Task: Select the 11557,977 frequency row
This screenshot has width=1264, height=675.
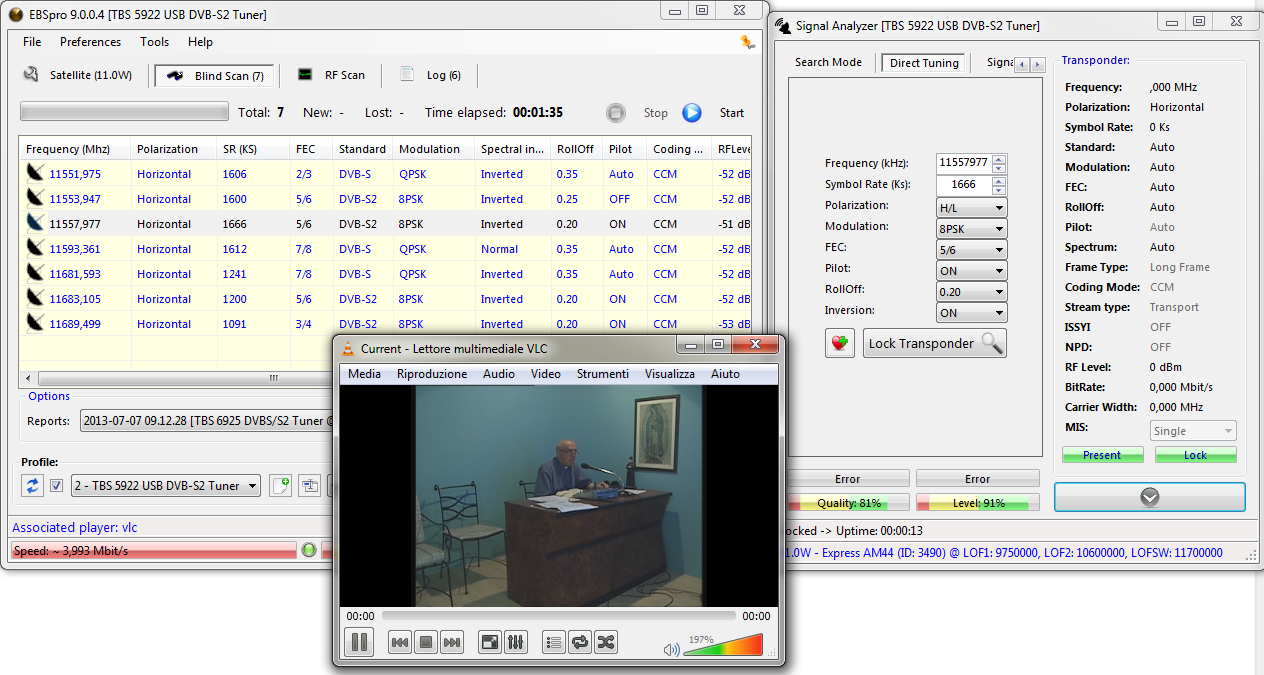Action: [385, 224]
